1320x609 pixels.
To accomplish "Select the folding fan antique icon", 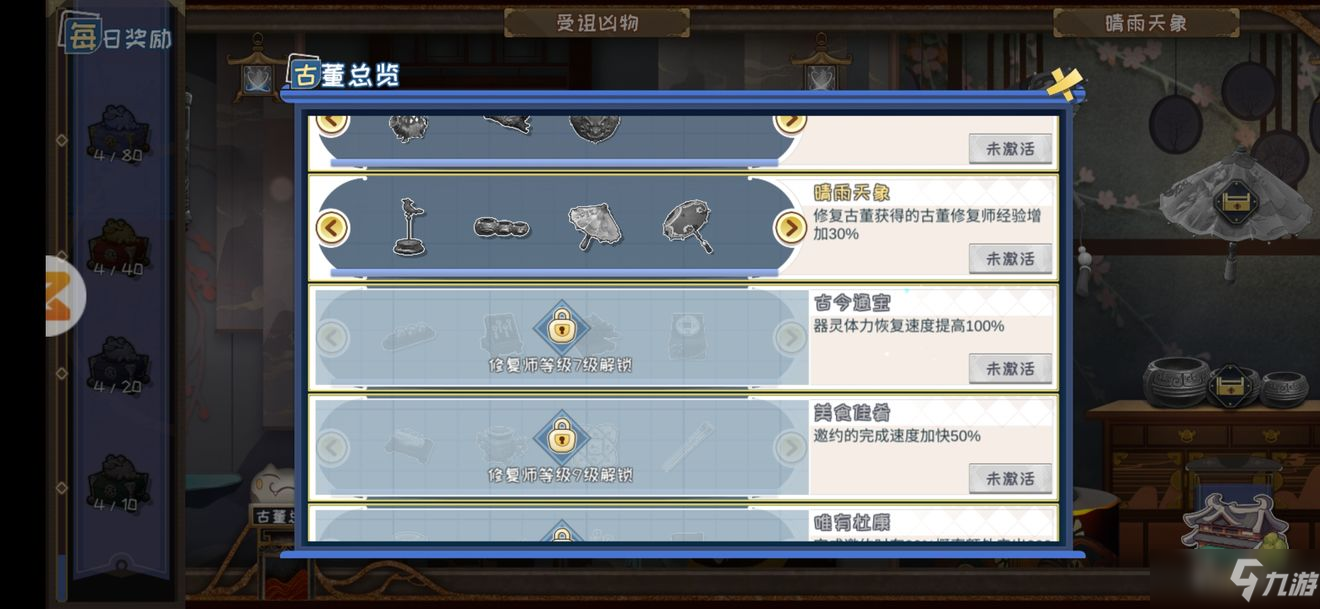I will click(x=594, y=226).
